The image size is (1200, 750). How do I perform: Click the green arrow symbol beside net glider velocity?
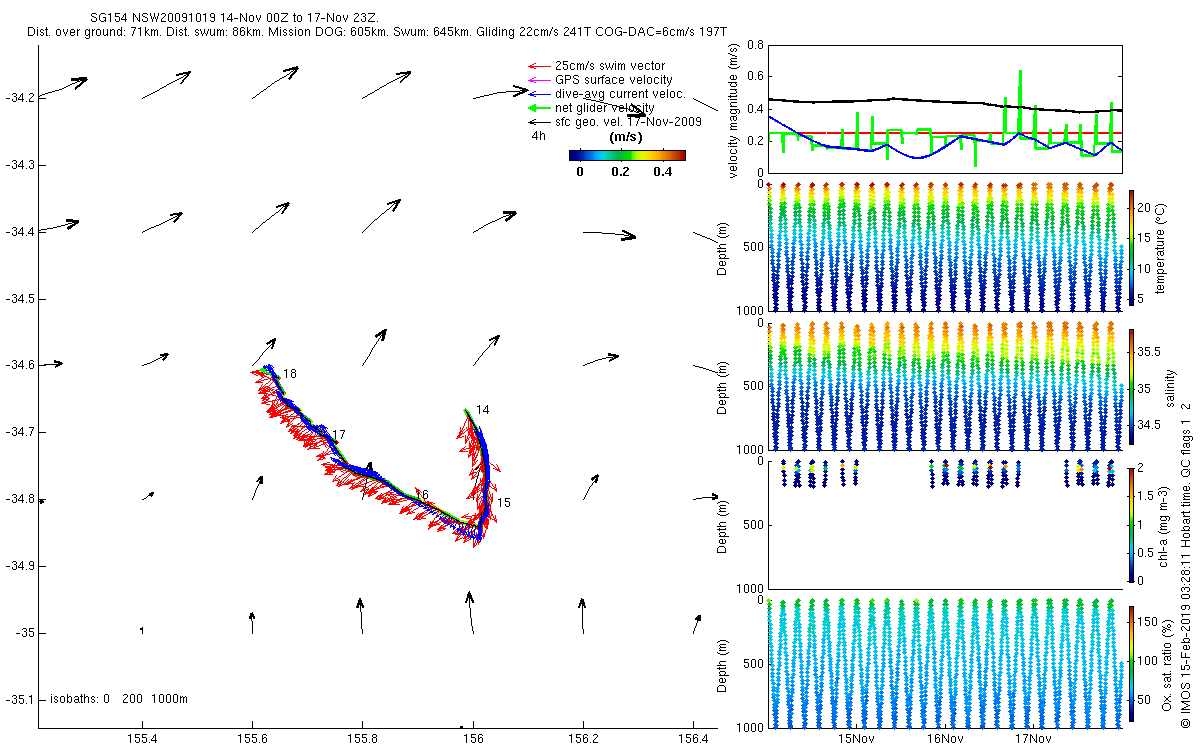tap(539, 108)
